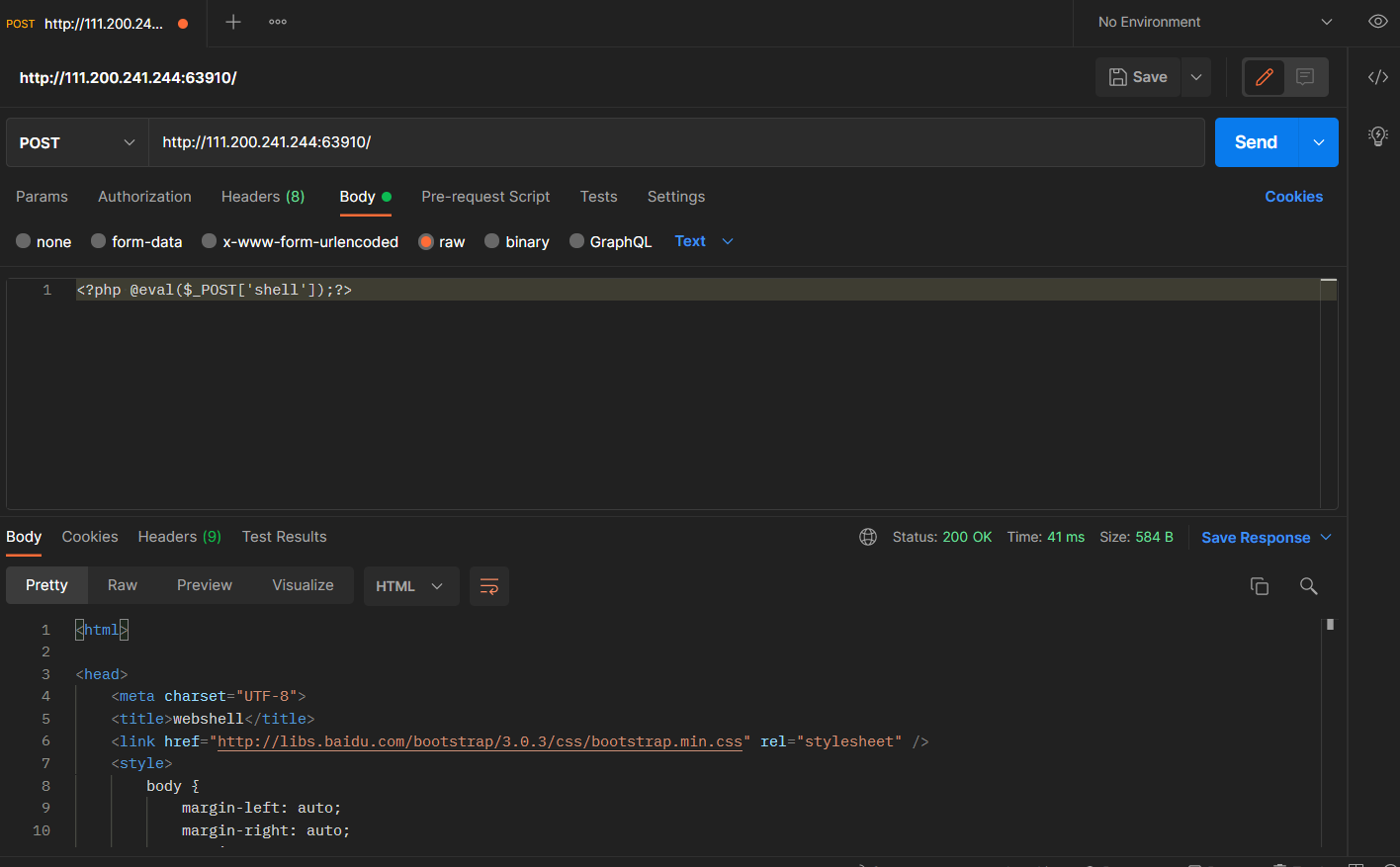
Task: Open the Cookies link
Action: (x=1293, y=197)
